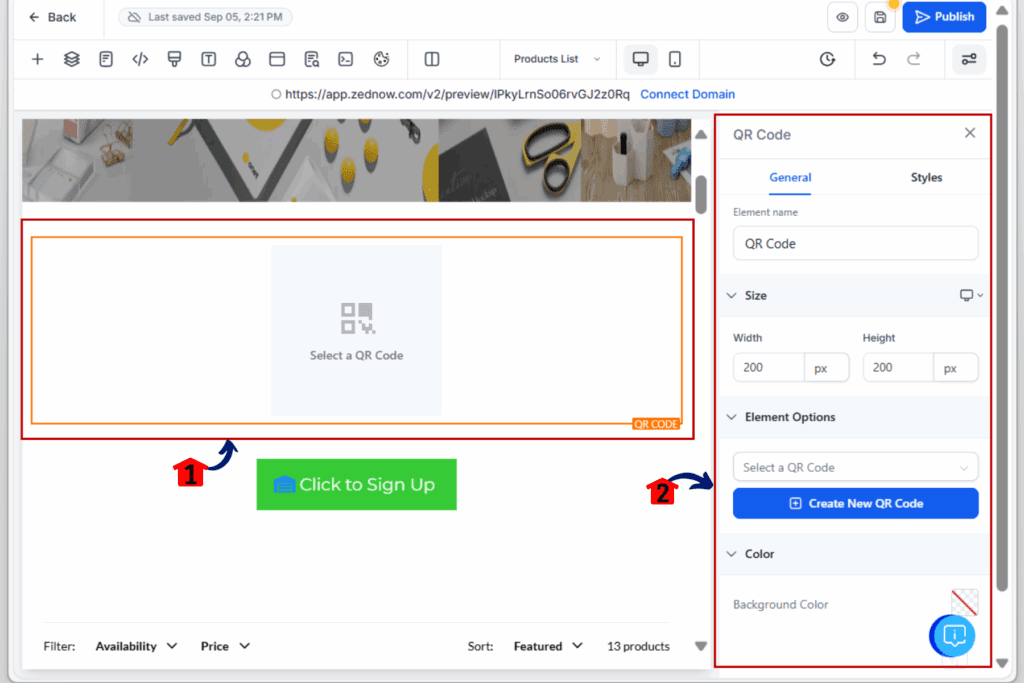Open the help chat bubble icon
This screenshot has height=683, width=1024.
click(953, 635)
